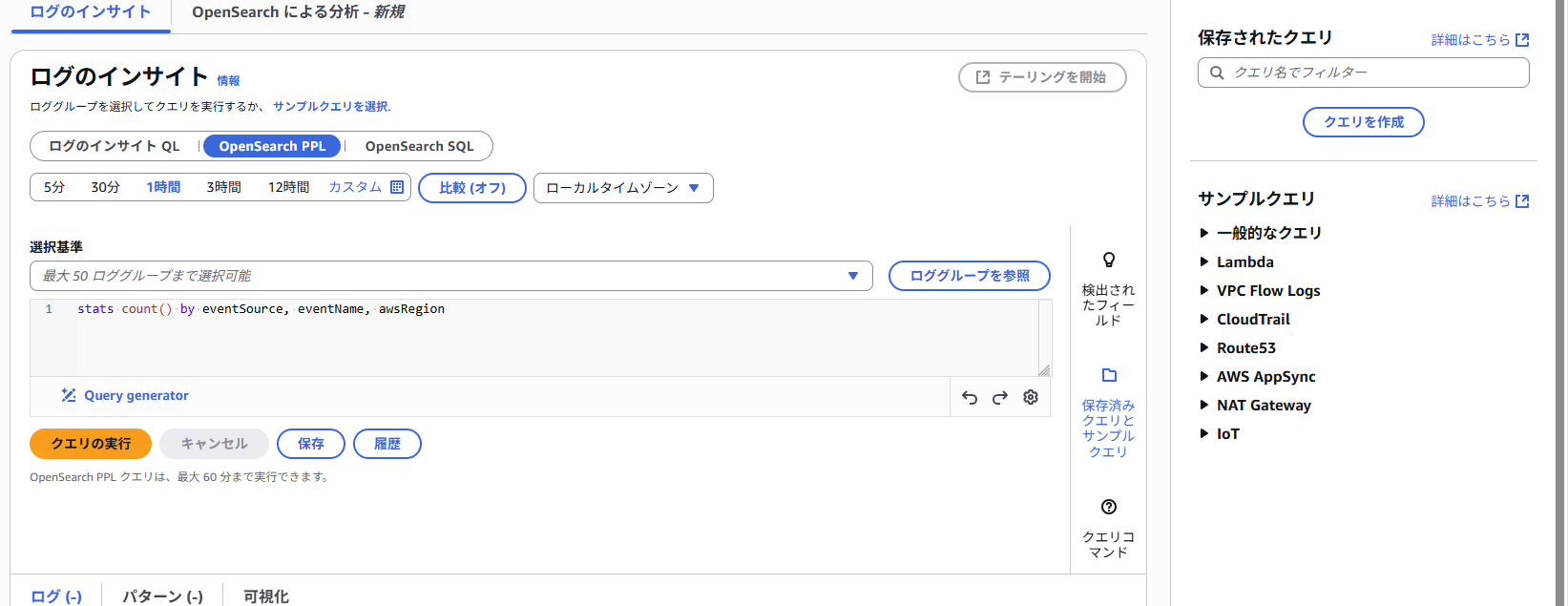Open the discovered fields lightbulb icon
Image resolution: width=1568 pixels, height=606 pixels.
[1109, 260]
